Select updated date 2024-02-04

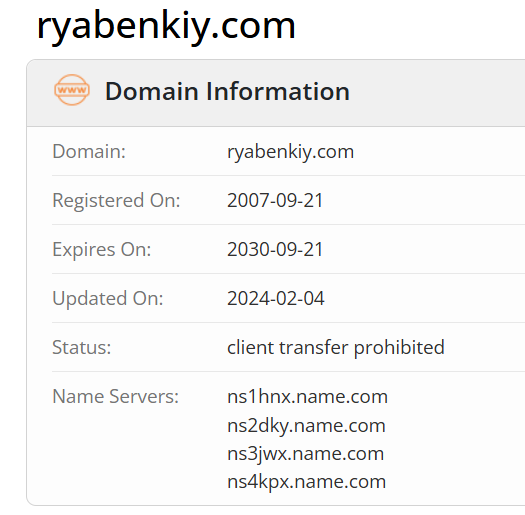[276, 298]
